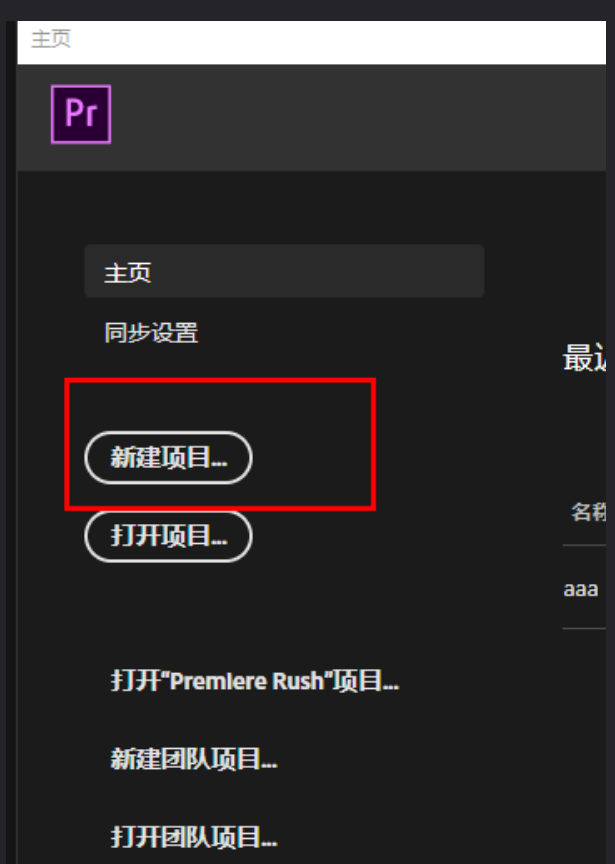Image resolution: width=615 pixels, height=864 pixels.
Task: Open the recent project named aaa
Action: click(x=581, y=589)
